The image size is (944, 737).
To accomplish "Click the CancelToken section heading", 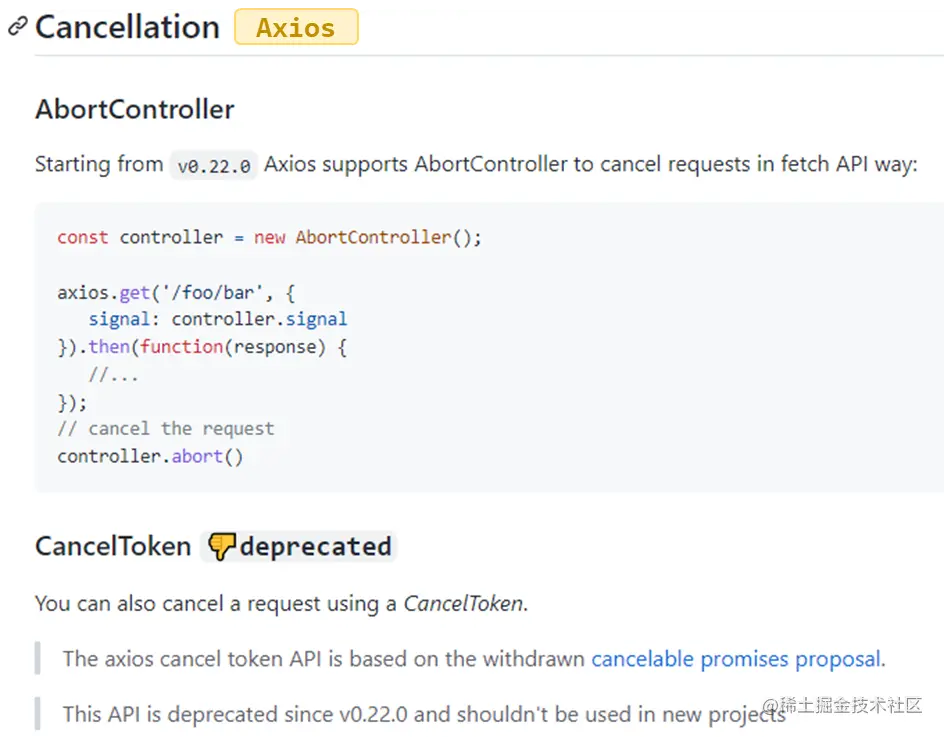I will click(113, 547).
